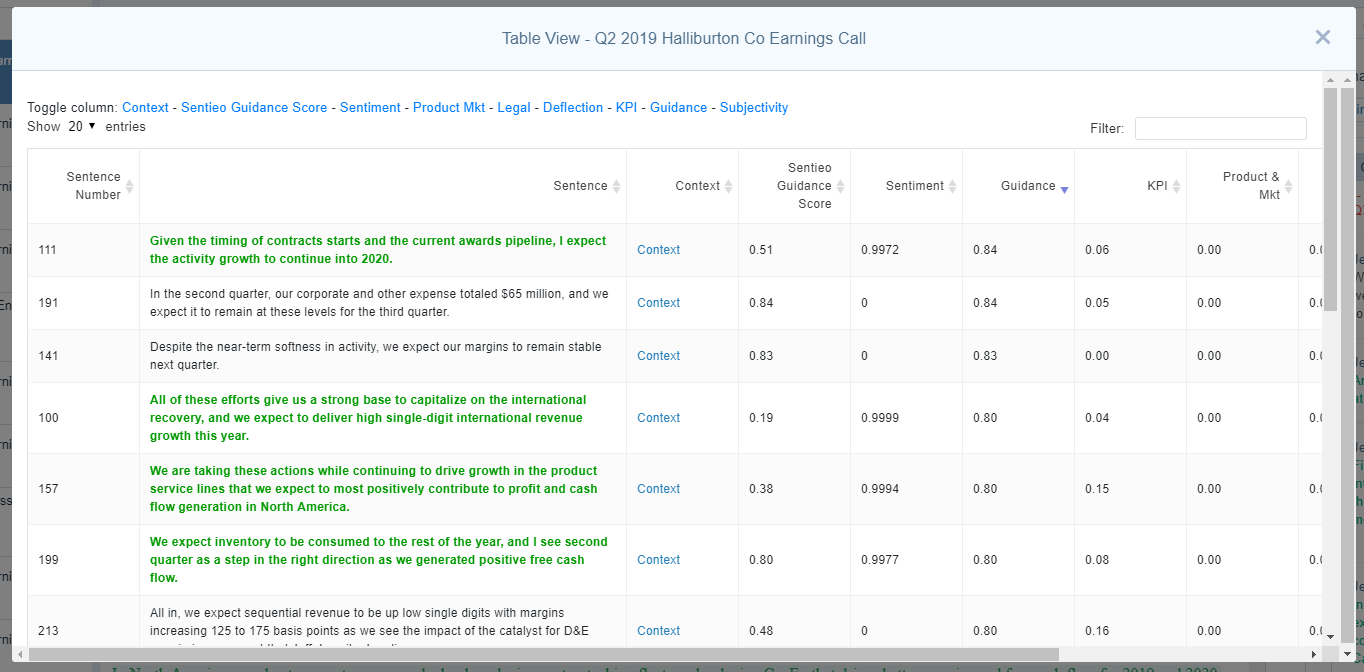This screenshot has height=672, width=1364.
Task: Toggle the KPI column in Toggle column list
Action: (x=627, y=108)
